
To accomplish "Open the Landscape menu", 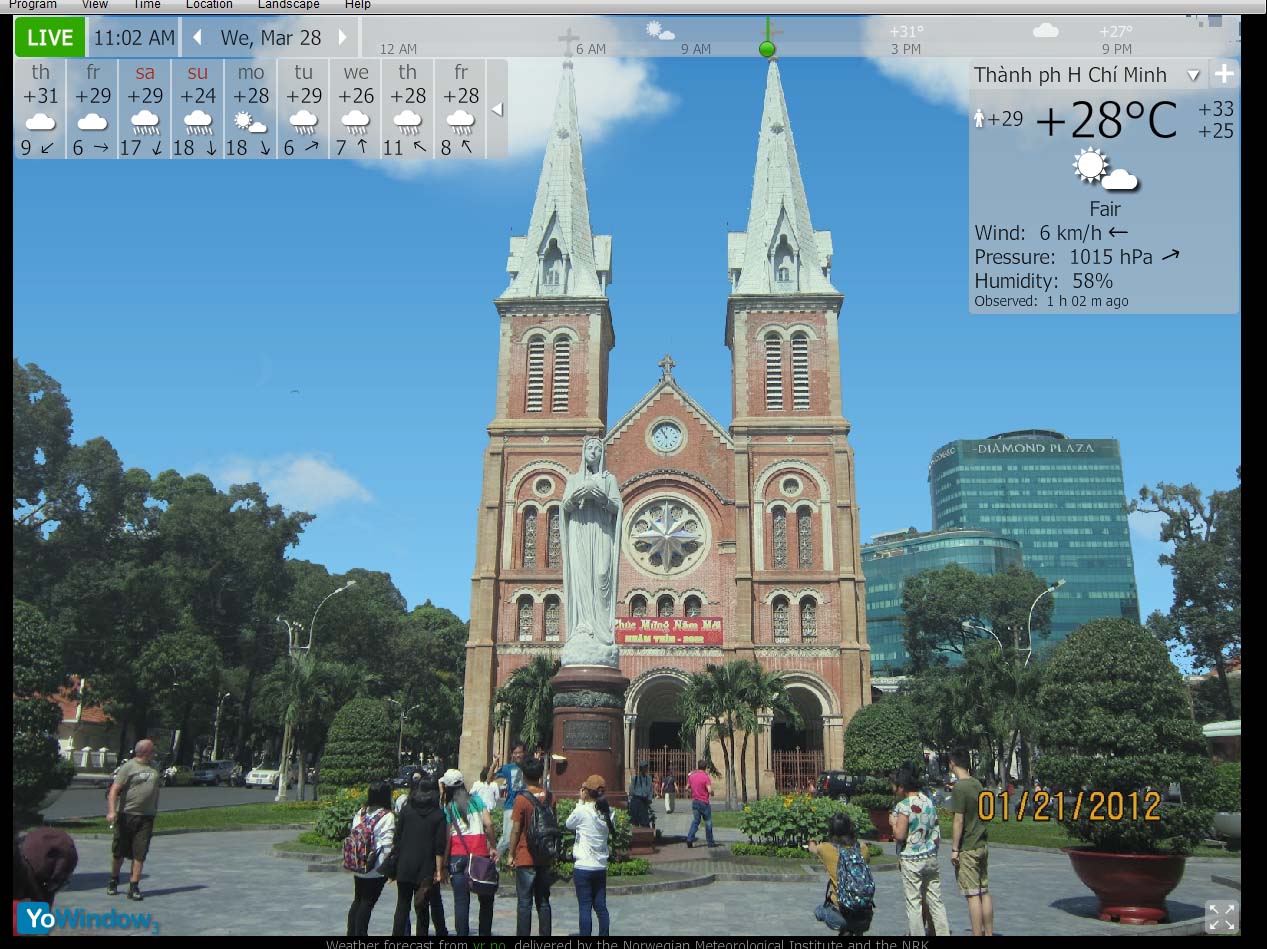I will tap(289, 5).
